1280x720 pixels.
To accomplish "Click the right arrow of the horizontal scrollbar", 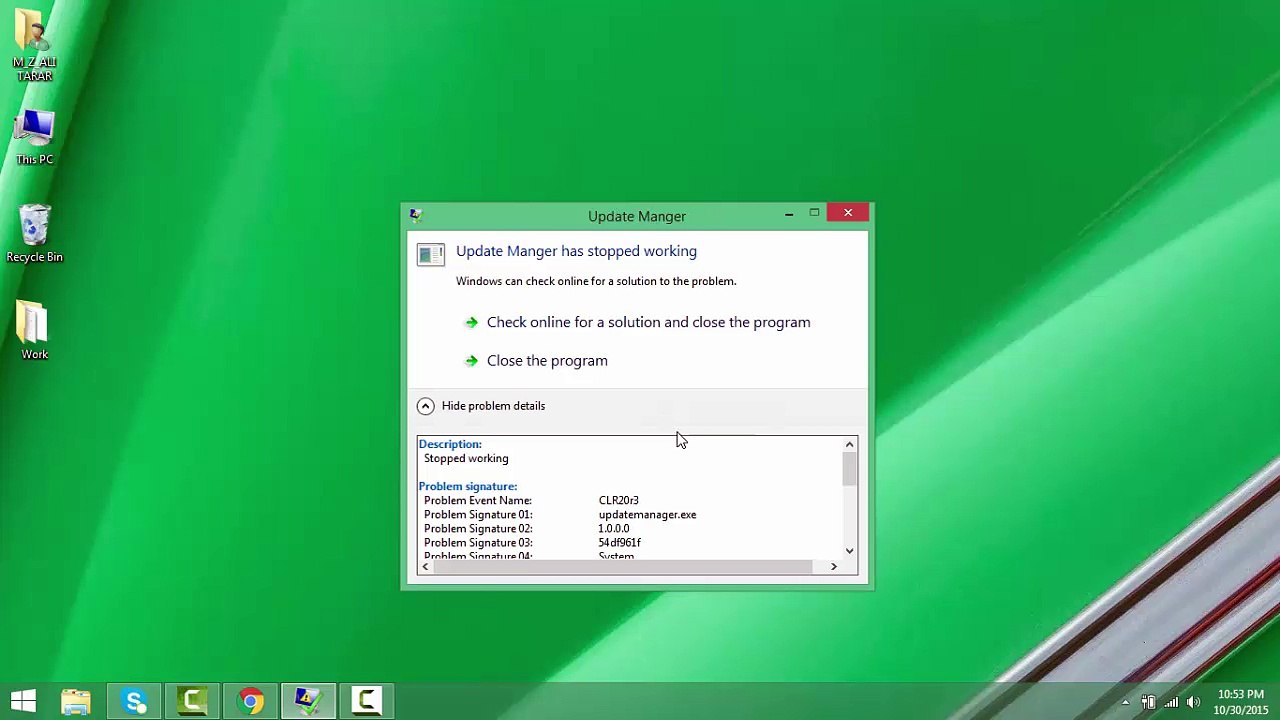I will coord(834,567).
